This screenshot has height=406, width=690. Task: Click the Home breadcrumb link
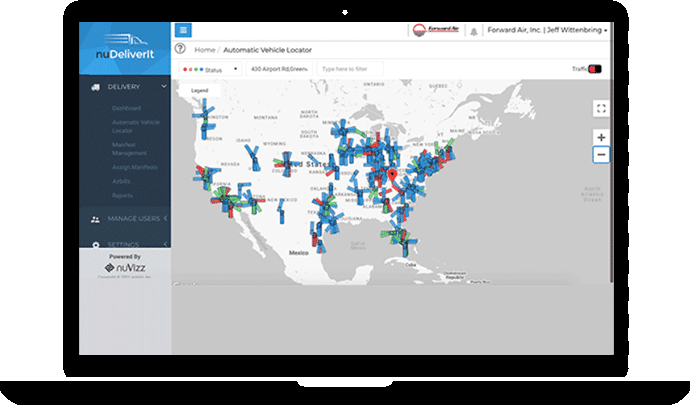point(204,48)
